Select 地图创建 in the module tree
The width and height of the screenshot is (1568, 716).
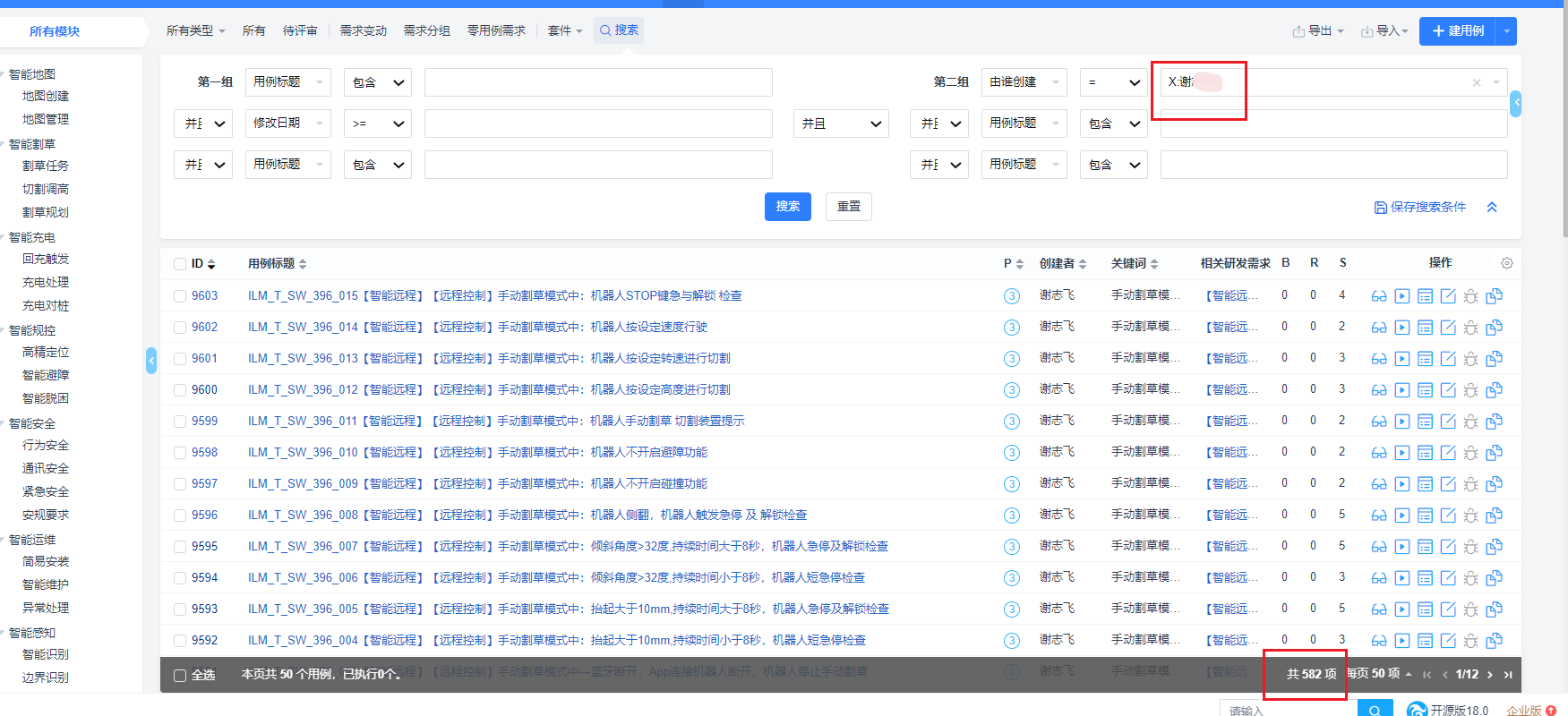click(46, 96)
